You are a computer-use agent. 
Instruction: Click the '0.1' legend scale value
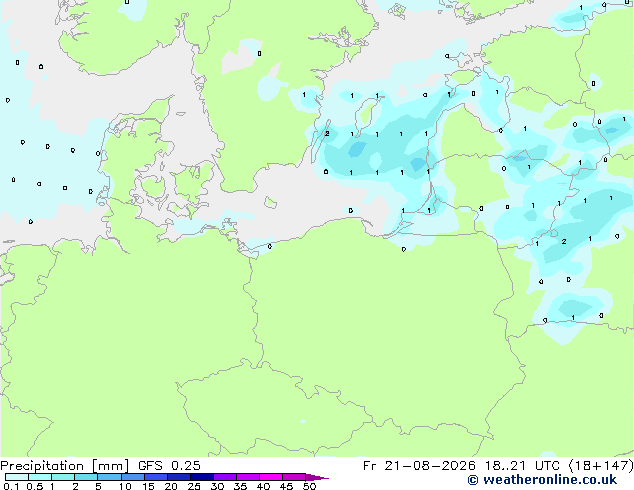[11, 486]
